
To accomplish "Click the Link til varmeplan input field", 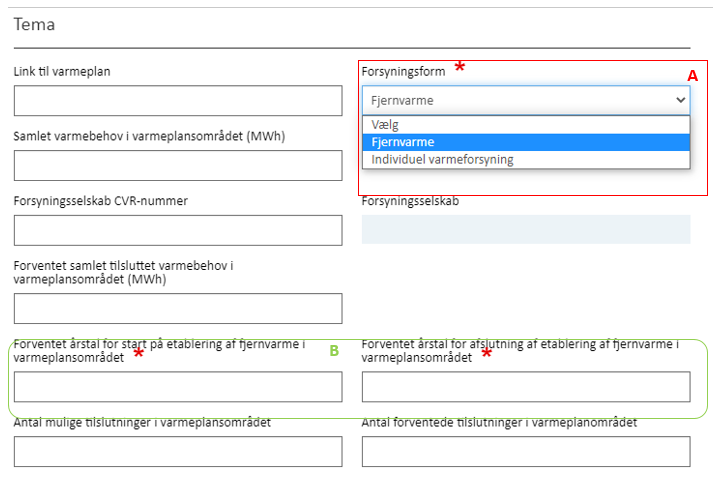I will click(x=178, y=101).
